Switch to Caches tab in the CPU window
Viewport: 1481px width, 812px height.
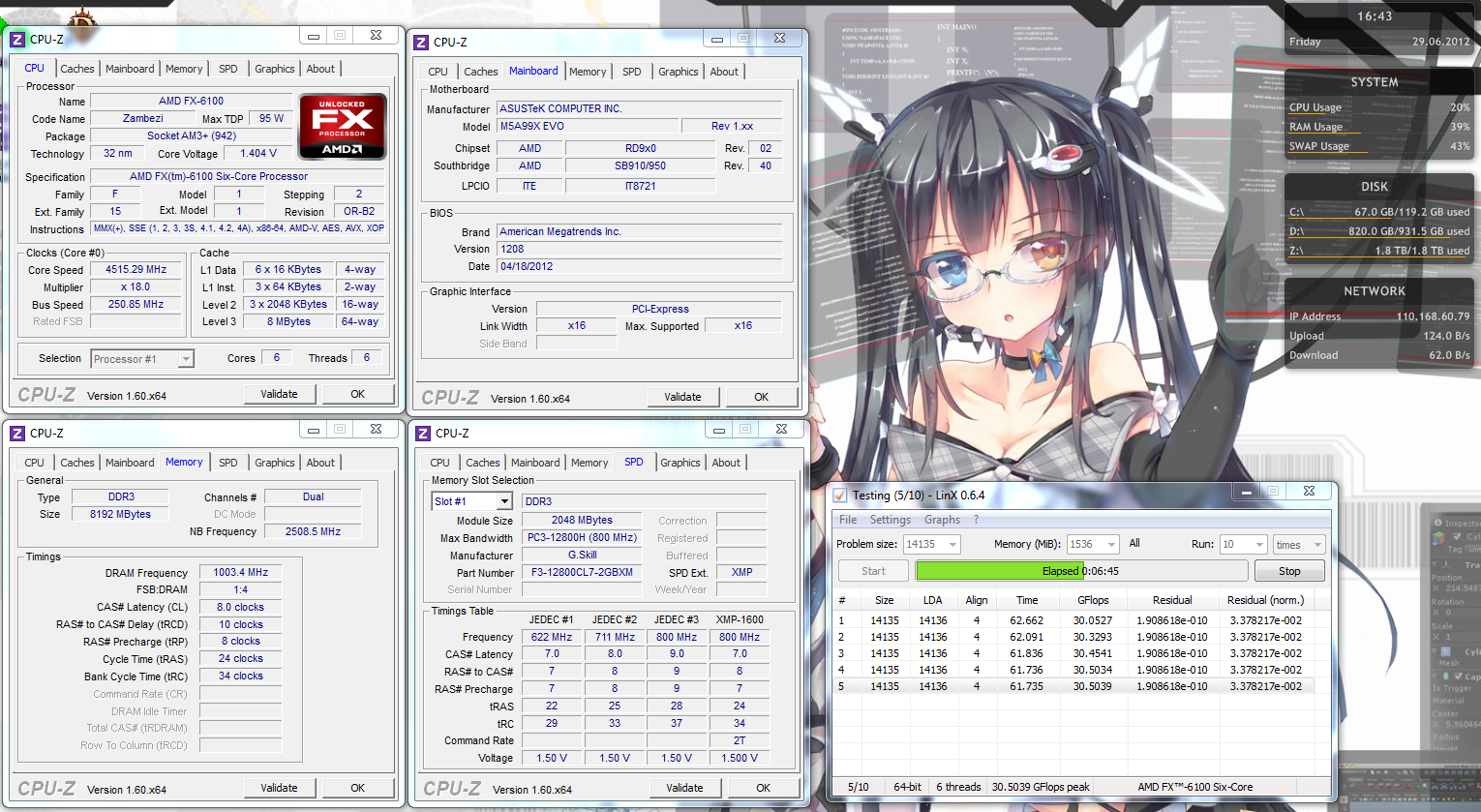point(77,69)
